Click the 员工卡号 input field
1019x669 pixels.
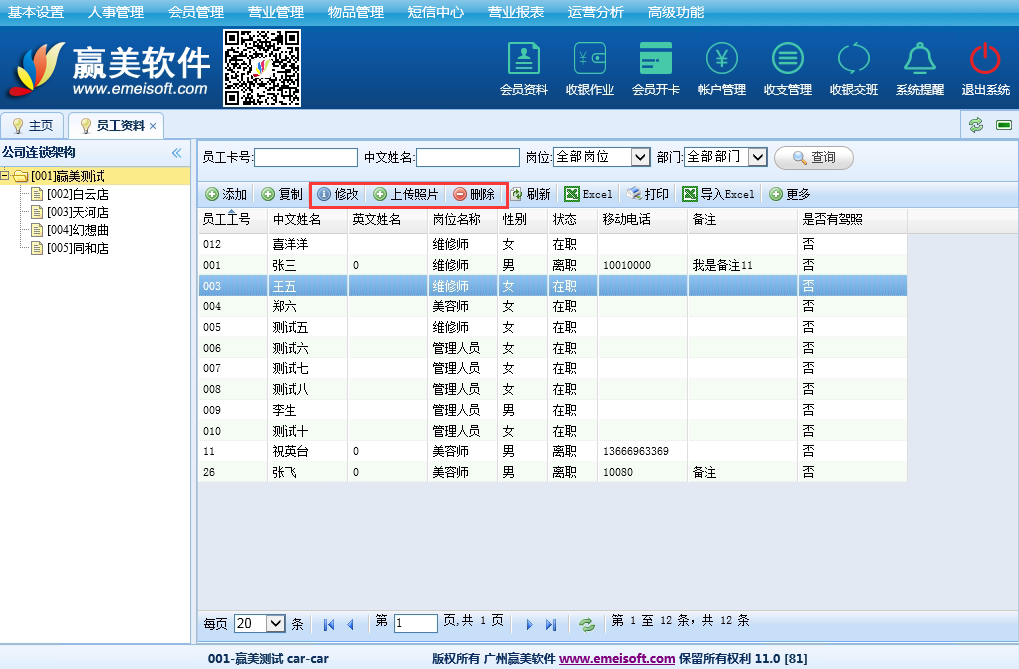click(306, 158)
